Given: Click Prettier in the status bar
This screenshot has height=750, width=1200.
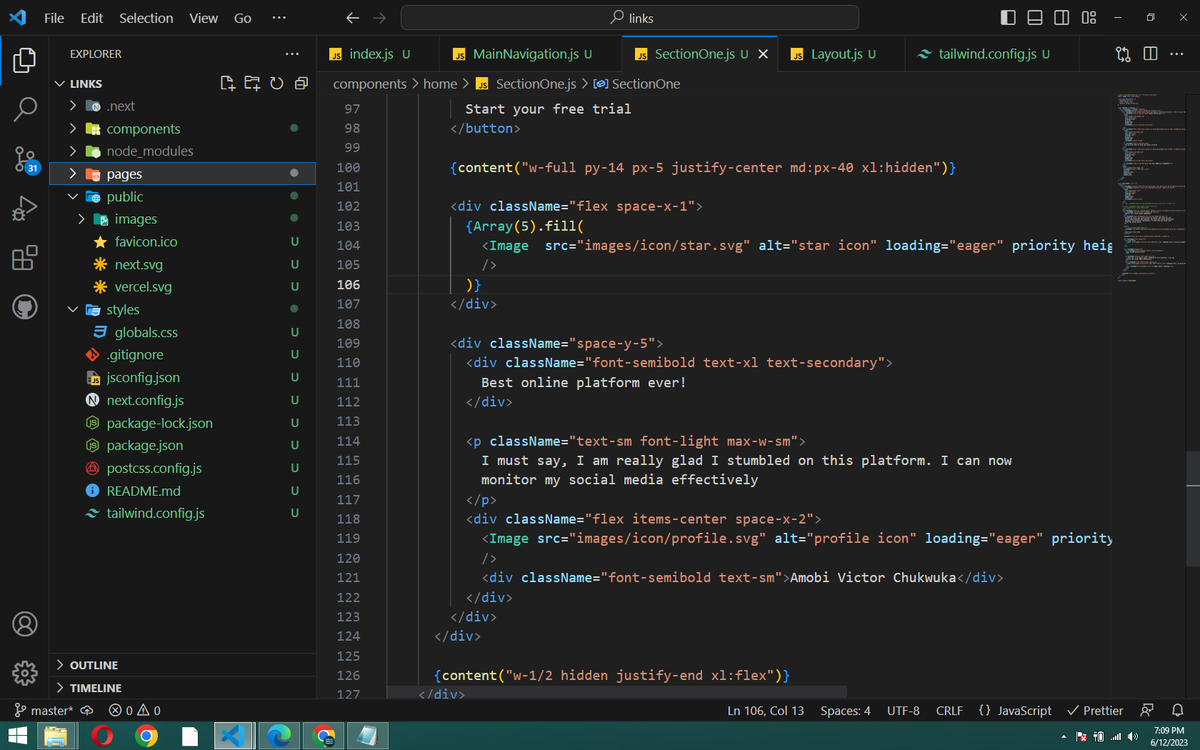Looking at the screenshot, I should click(1095, 710).
